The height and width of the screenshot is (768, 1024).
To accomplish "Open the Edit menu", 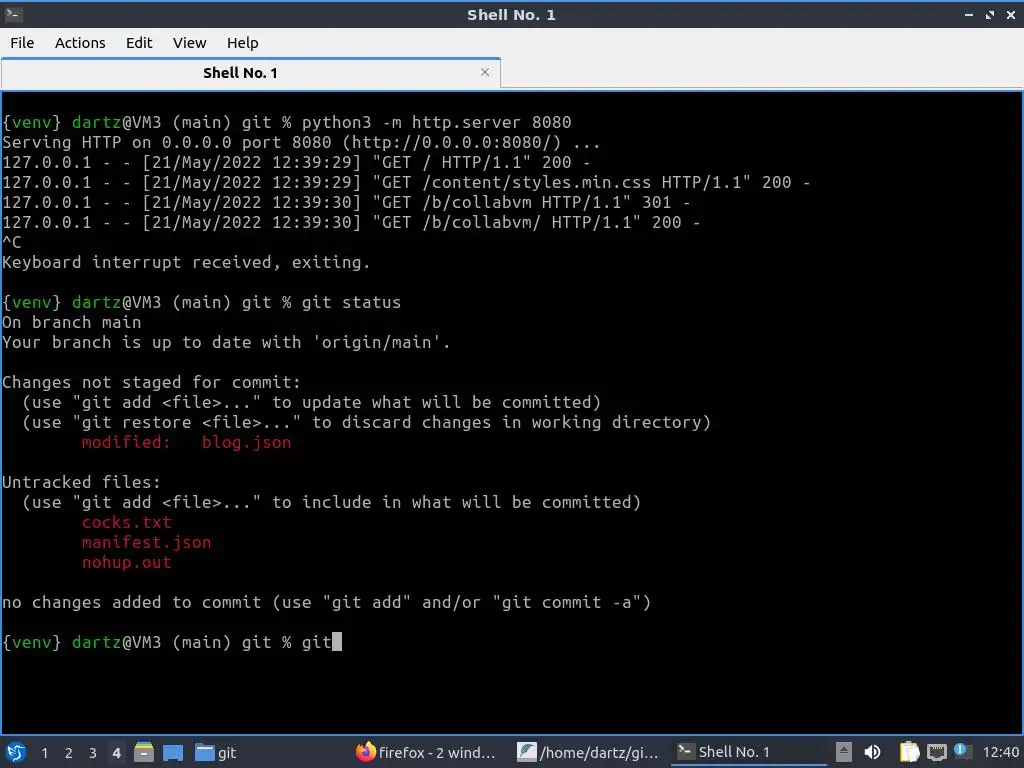I will (x=138, y=43).
